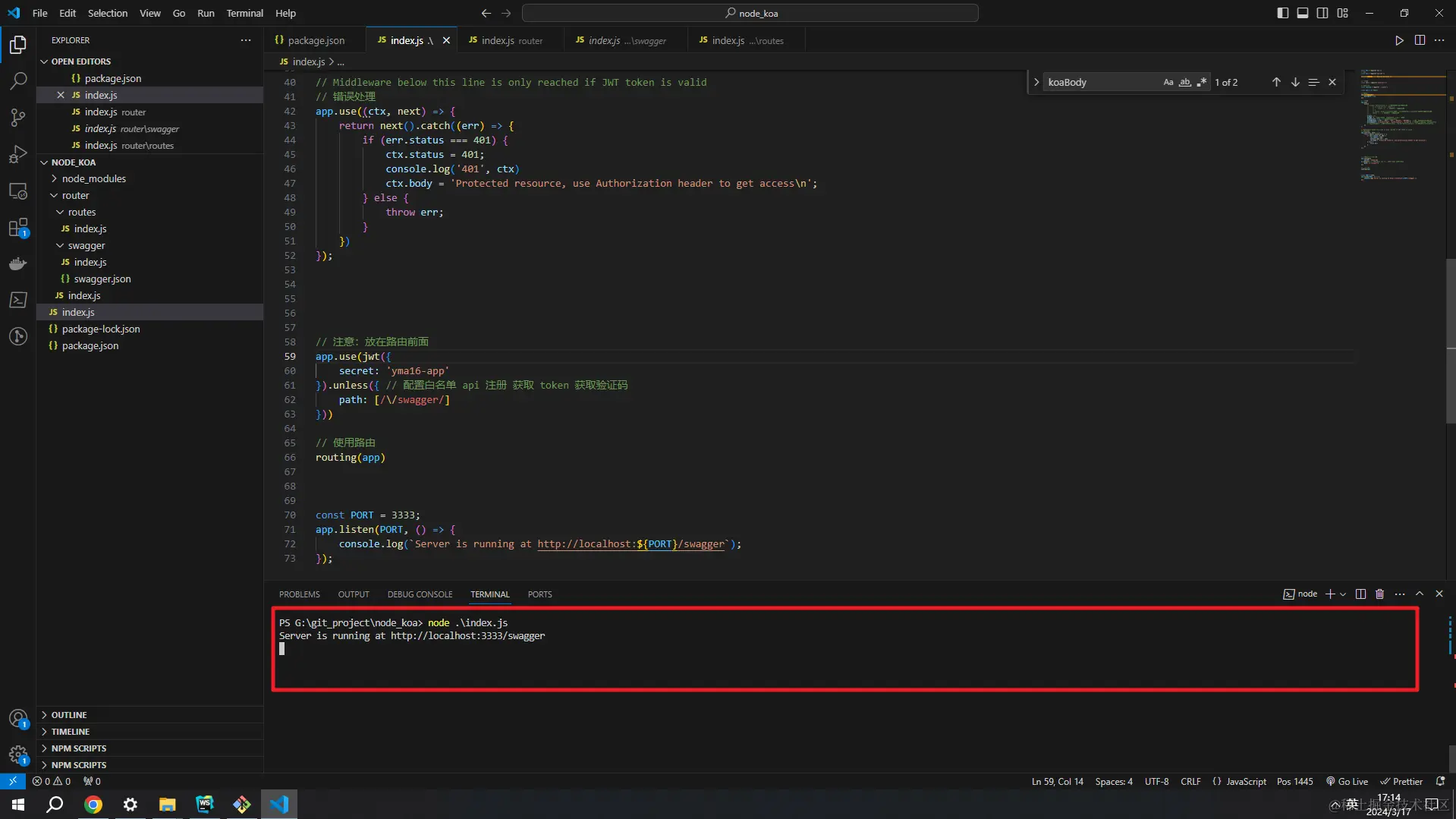Viewport: 1456px width, 819px height.
Task: Expand the node_modules folder
Action: click(94, 178)
